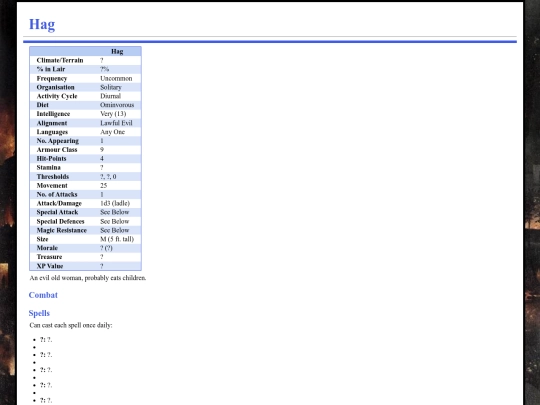Click the Intelligence row label
540x405 pixels.
(x=53, y=114)
